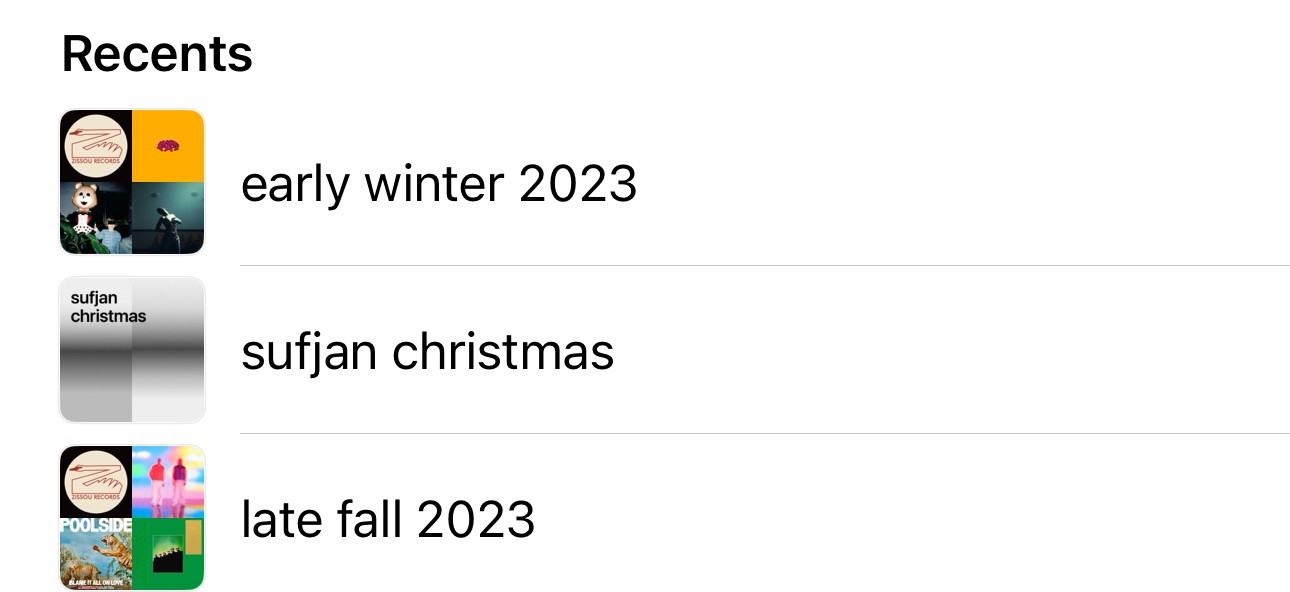Image resolution: width=1290 pixels, height=592 pixels.
Task: Click empty row space right of sufjan christmas
Action: [x=950, y=352]
